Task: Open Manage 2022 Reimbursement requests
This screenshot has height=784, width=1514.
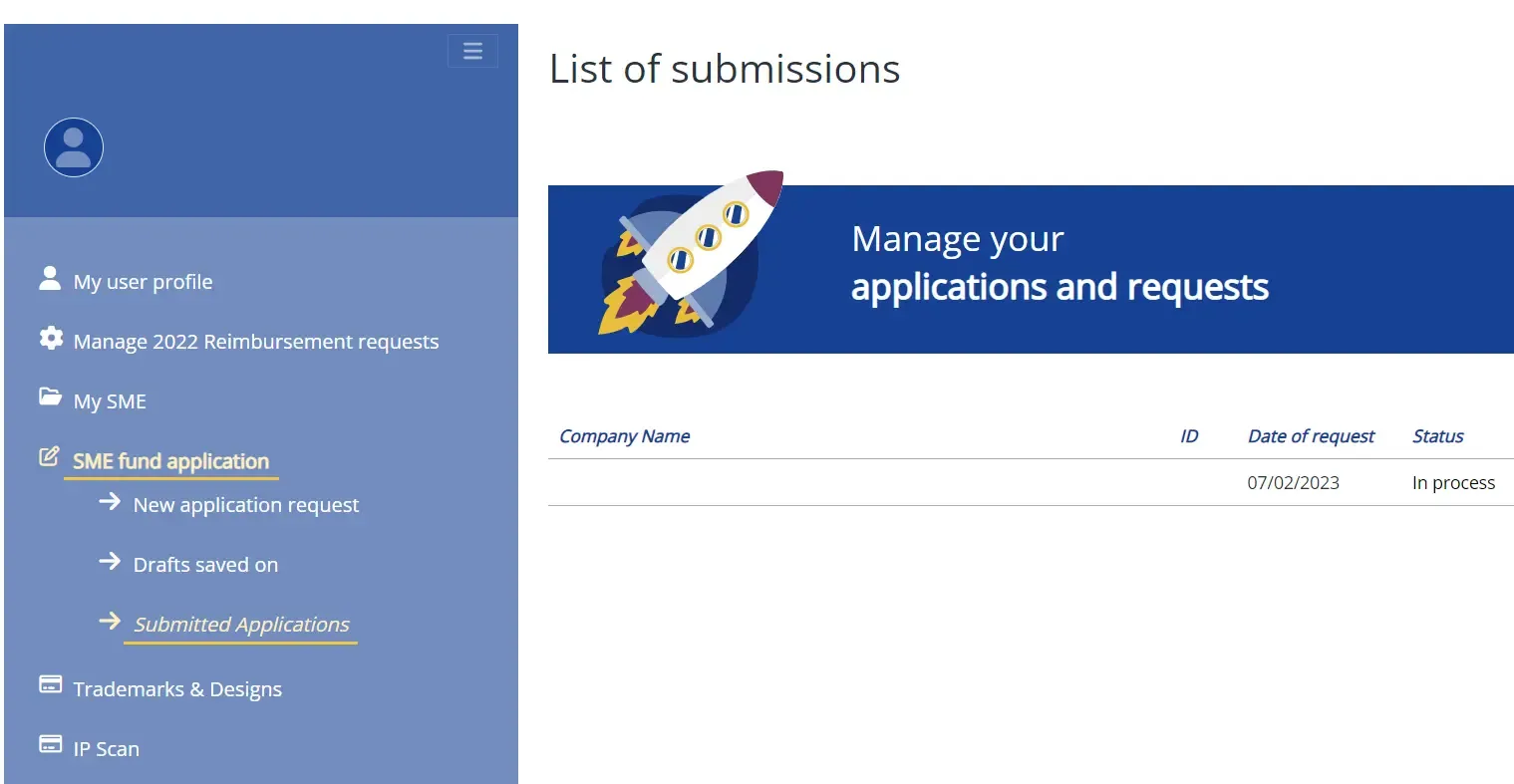Action: (255, 342)
